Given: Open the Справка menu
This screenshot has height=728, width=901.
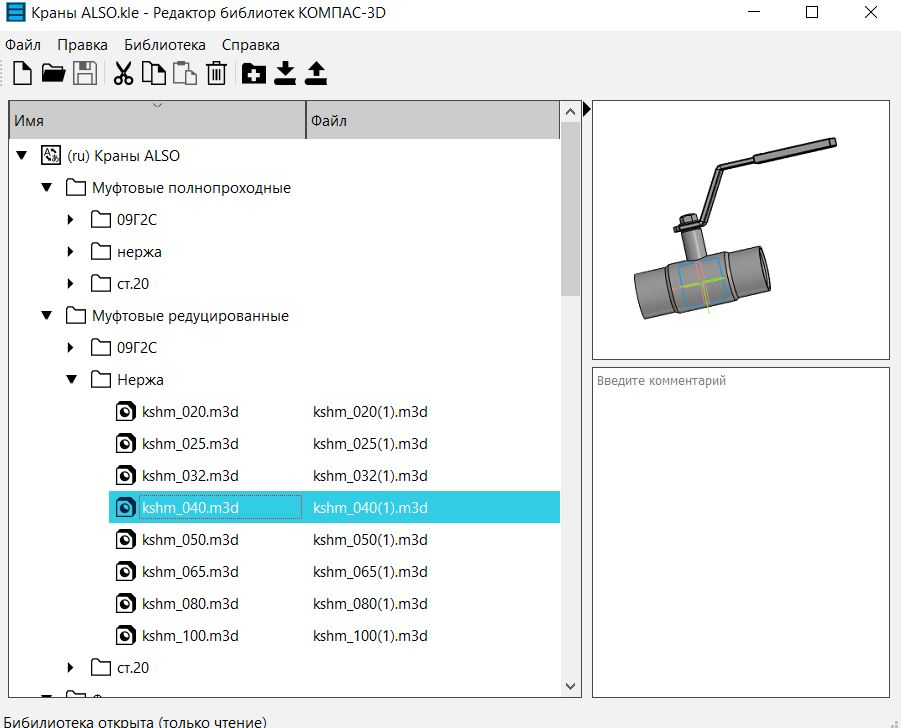Looking at the screenshot, I should (251, 45).
